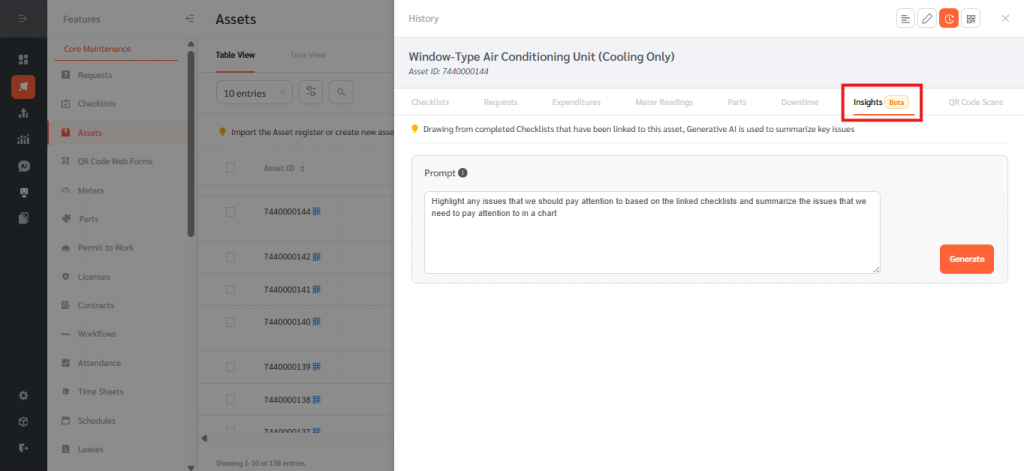Click the Prompt info icon

click(463, 173)
